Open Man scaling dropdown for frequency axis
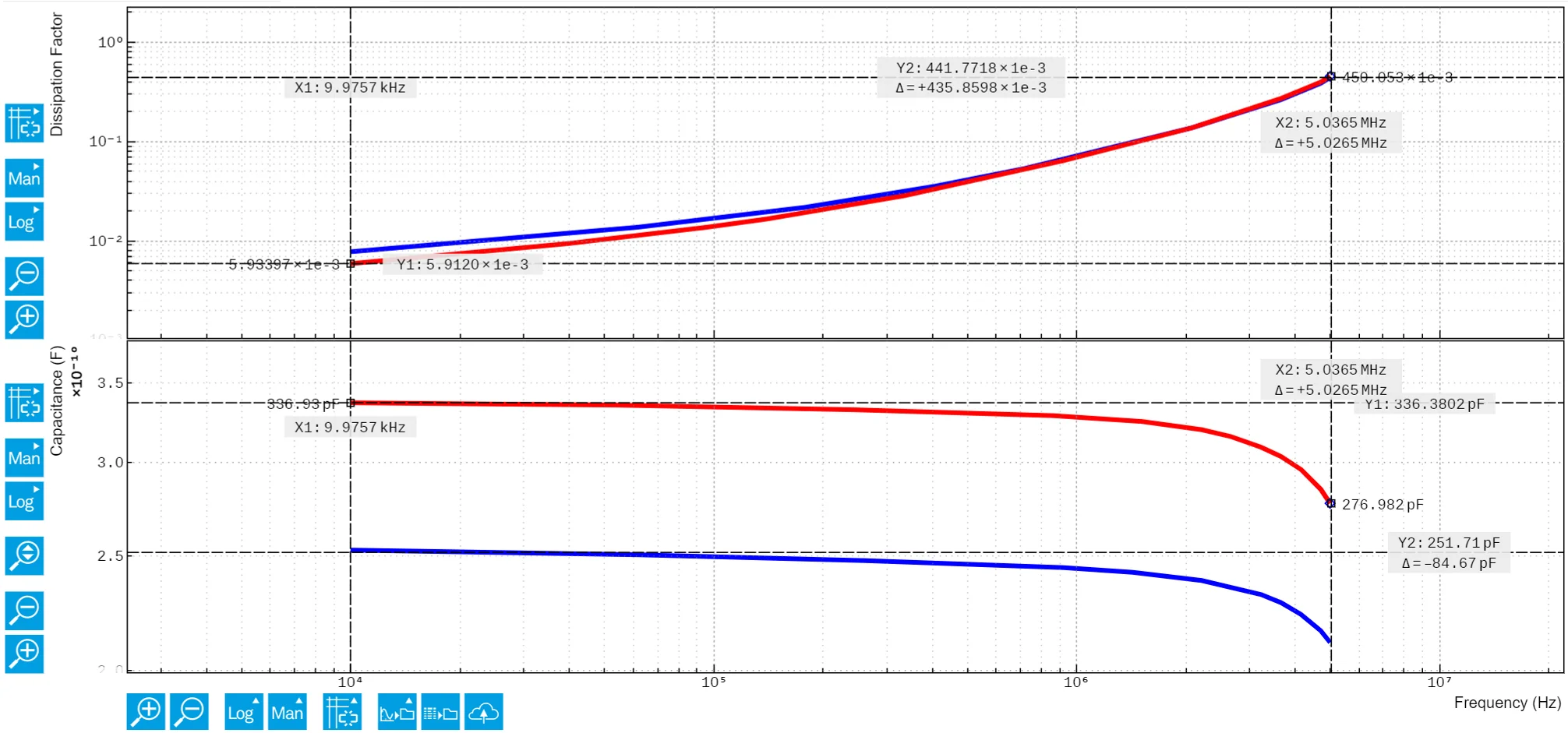 pyautogui.click(x=287, y=712)
